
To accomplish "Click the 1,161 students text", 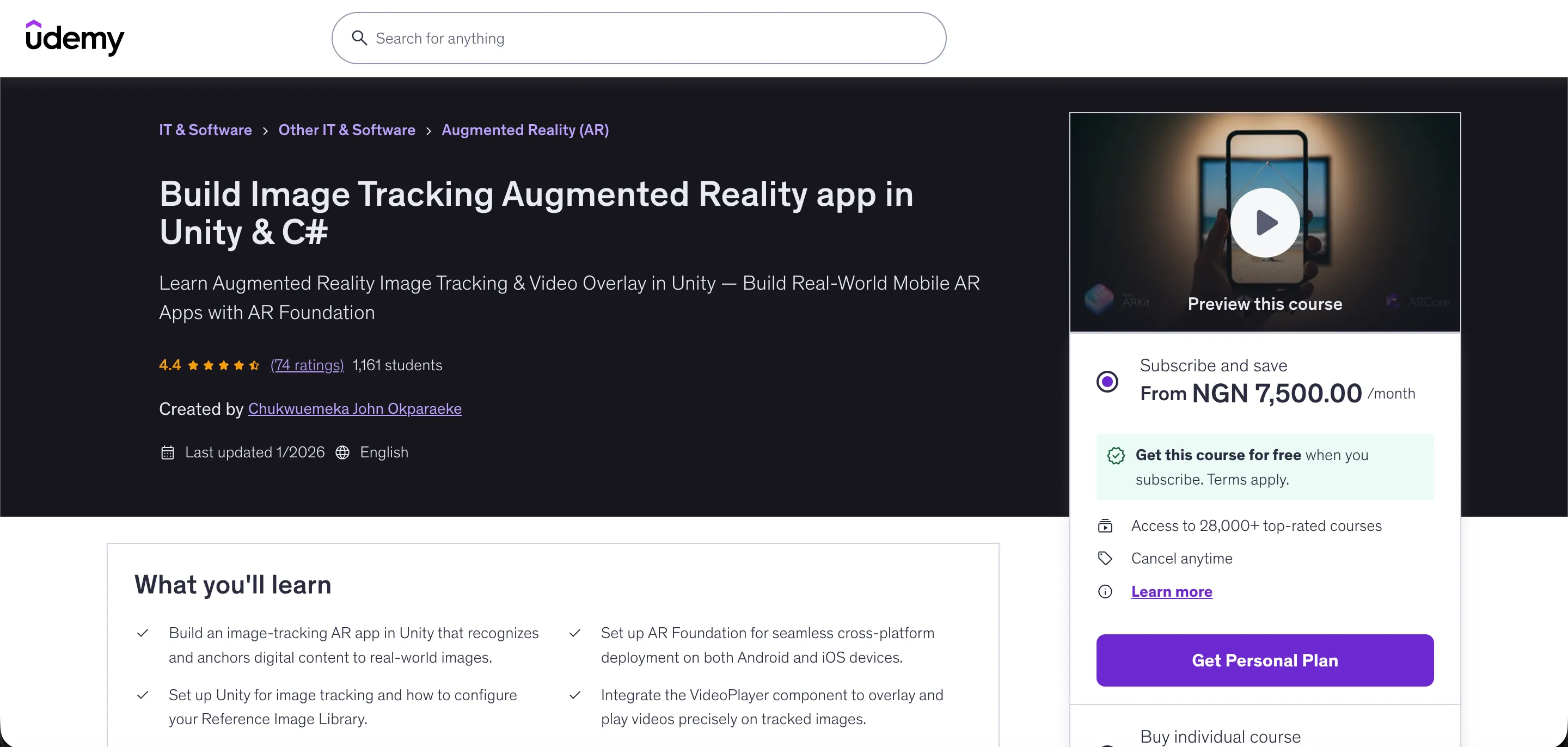I will click(397, 365).
